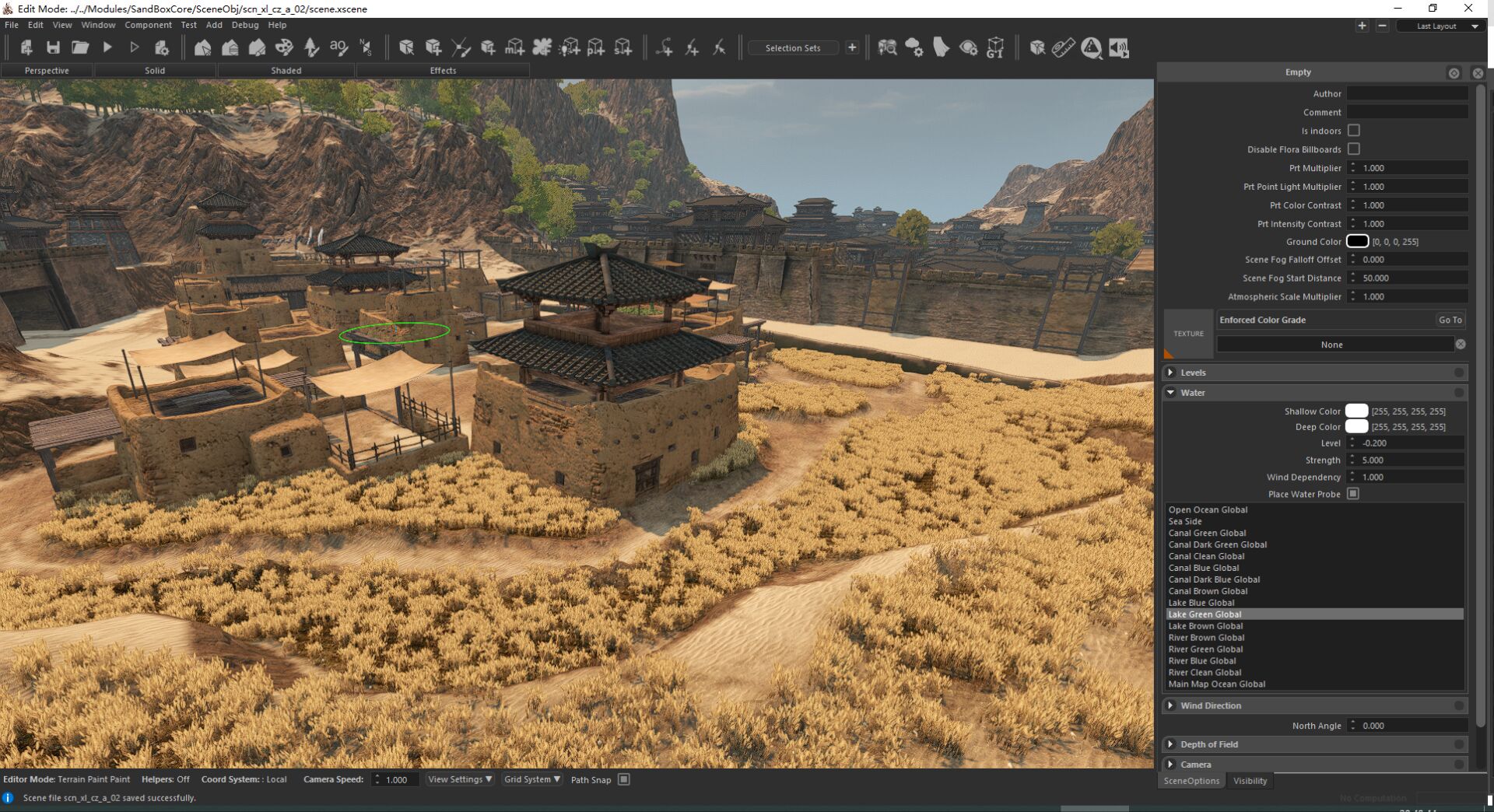Click the filled play button in toolbar
Screen dimensions: 1494x812
(107, 47)
